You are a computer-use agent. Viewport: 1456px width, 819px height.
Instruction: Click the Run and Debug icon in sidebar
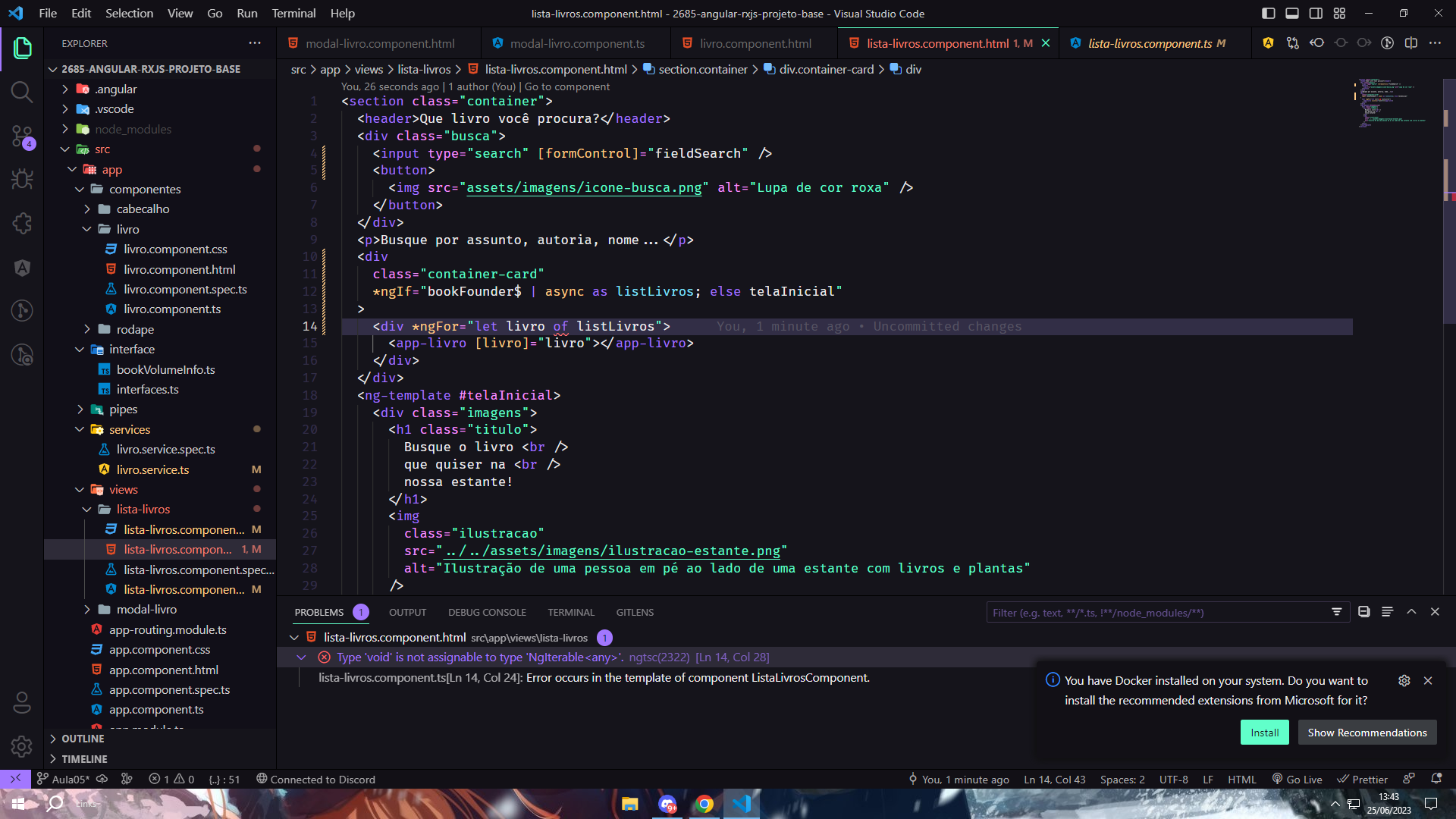coord(22,179)
